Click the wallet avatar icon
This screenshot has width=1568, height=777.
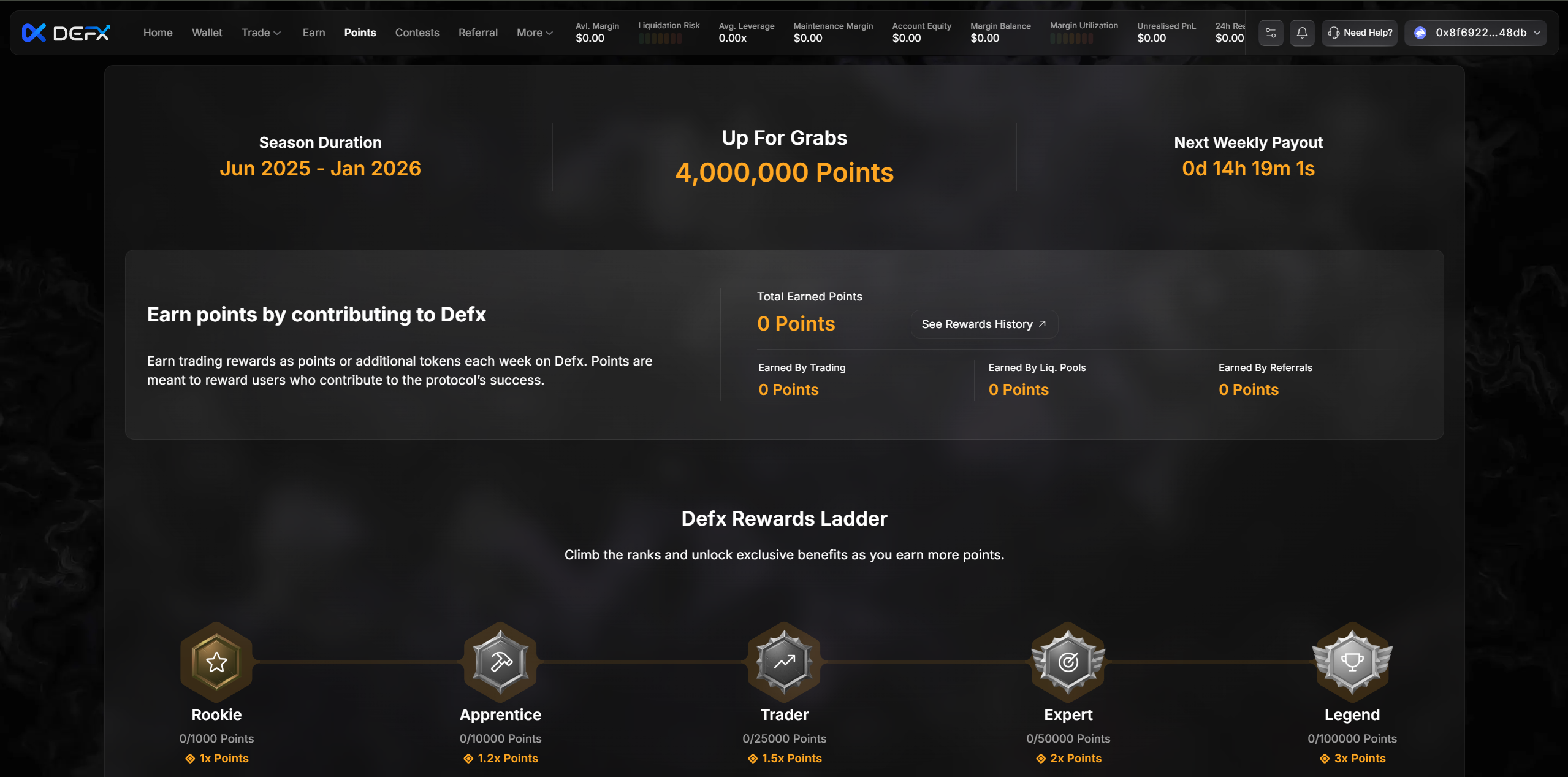1420,33
